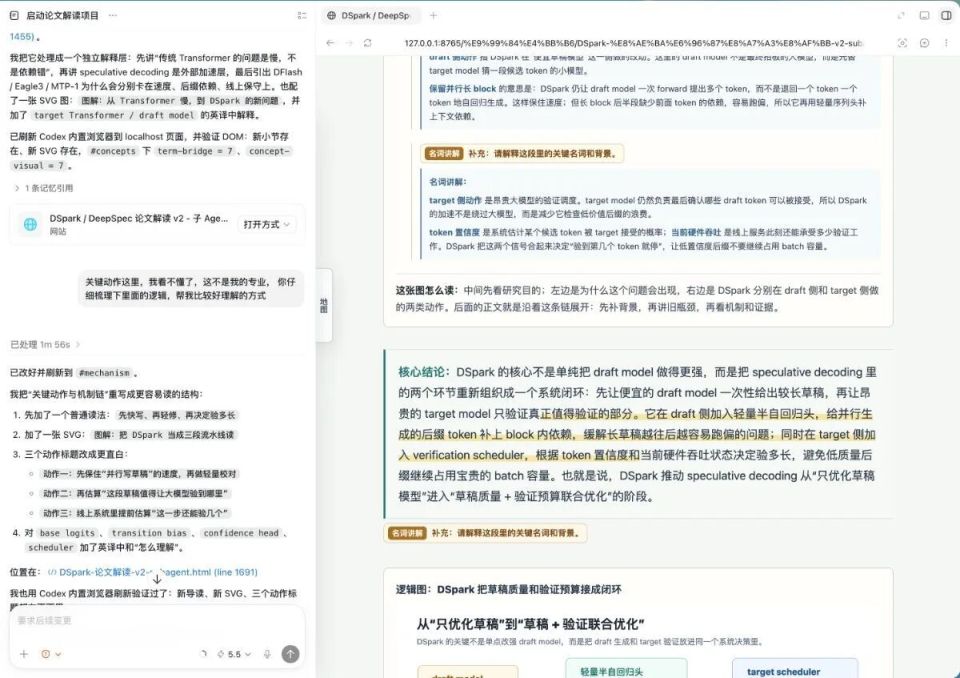Click the 动作一 bullet code tag
Viewport: 960px width, 678px height.
point(139,473)
